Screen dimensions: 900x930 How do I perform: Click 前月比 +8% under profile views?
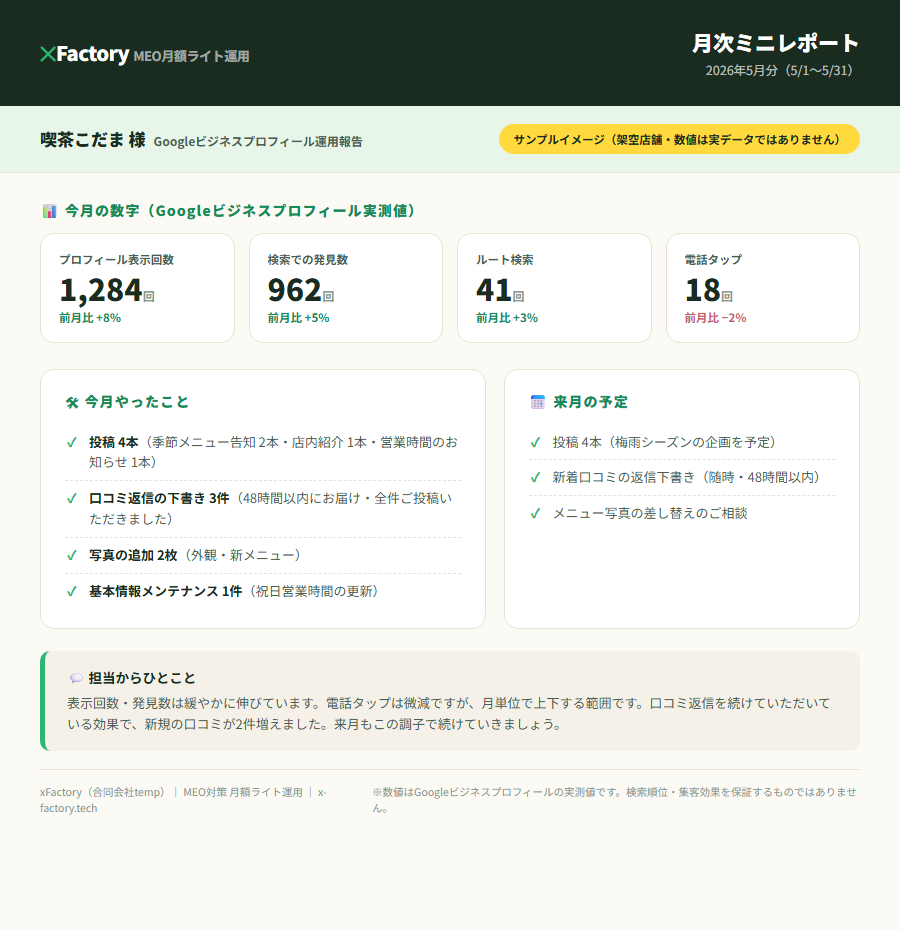coord(90,318)
